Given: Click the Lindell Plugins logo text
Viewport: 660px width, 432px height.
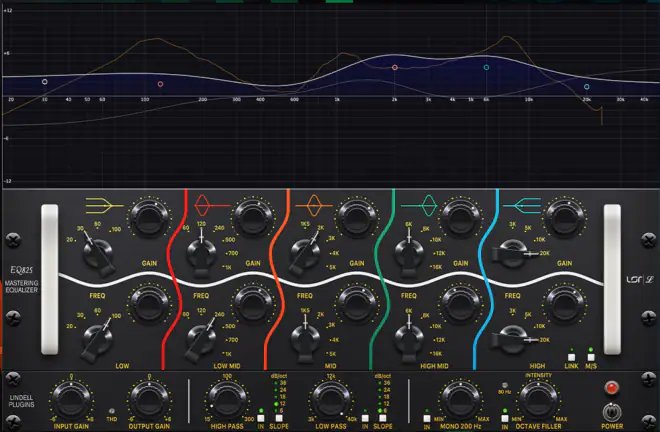Looking at the screenshot, I should coord(21,400).
